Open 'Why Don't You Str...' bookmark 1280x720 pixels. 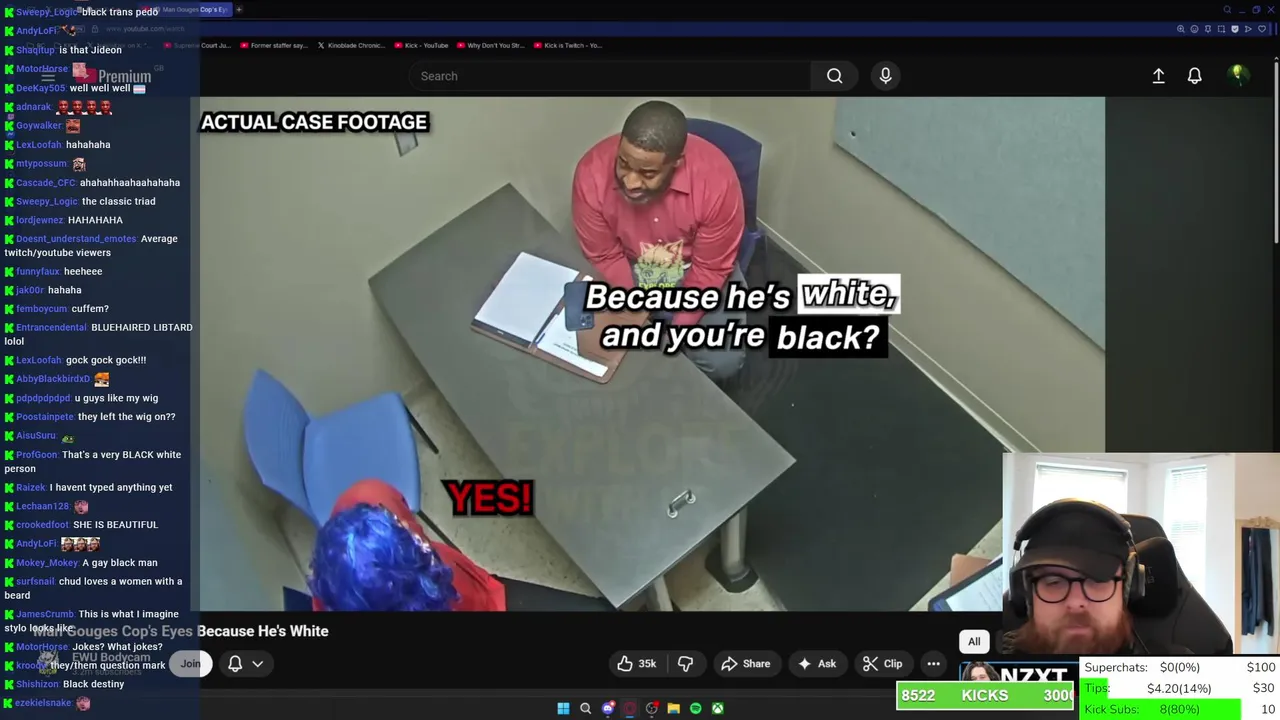(x=490, y=45)
